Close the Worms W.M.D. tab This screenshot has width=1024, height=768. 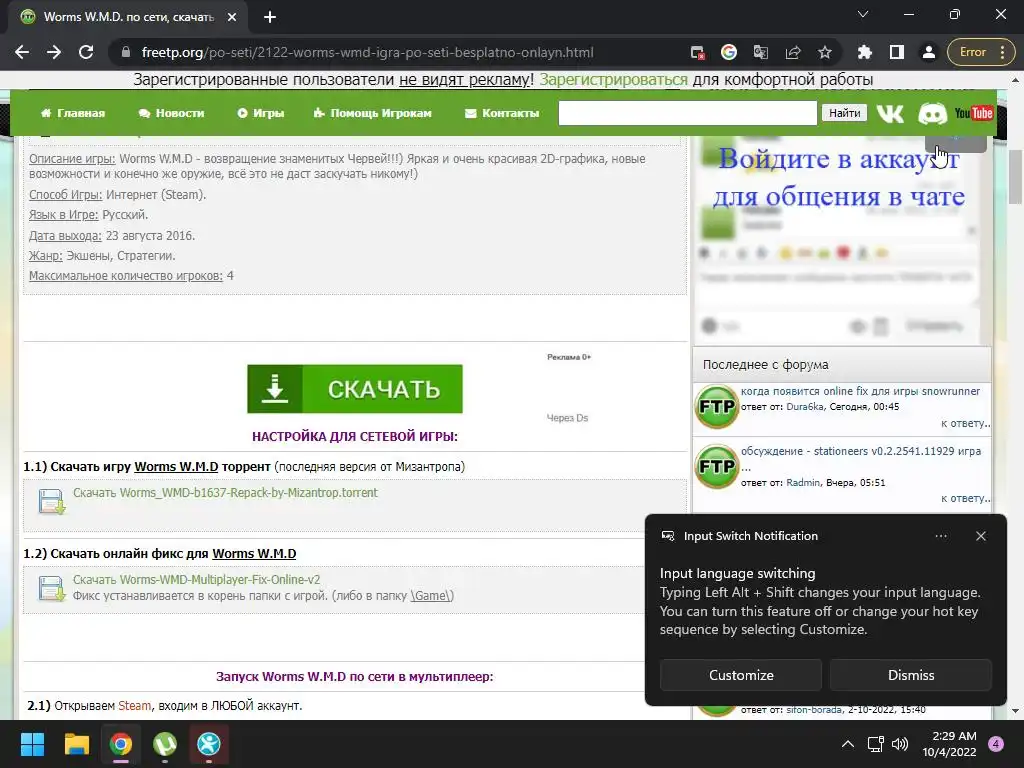(232, 17)
